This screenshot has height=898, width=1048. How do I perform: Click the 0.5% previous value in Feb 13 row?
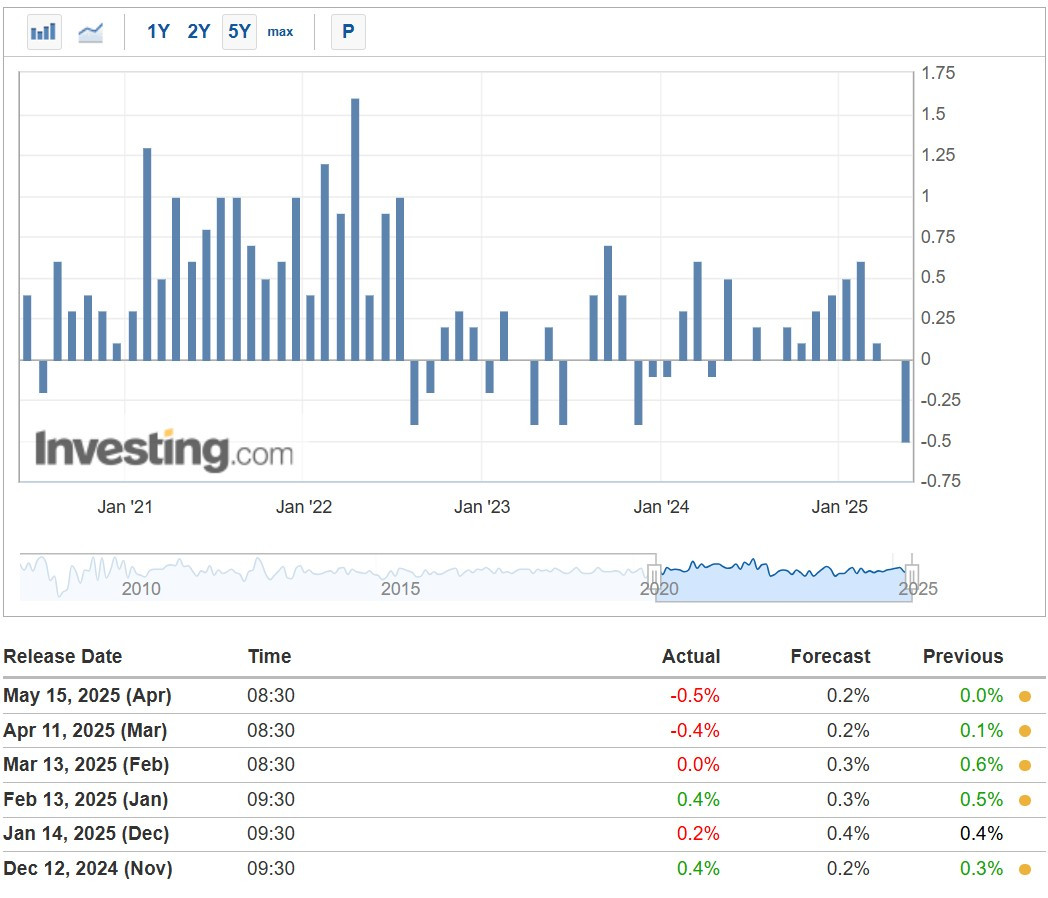pyautogui.click(x=981, y=799)
